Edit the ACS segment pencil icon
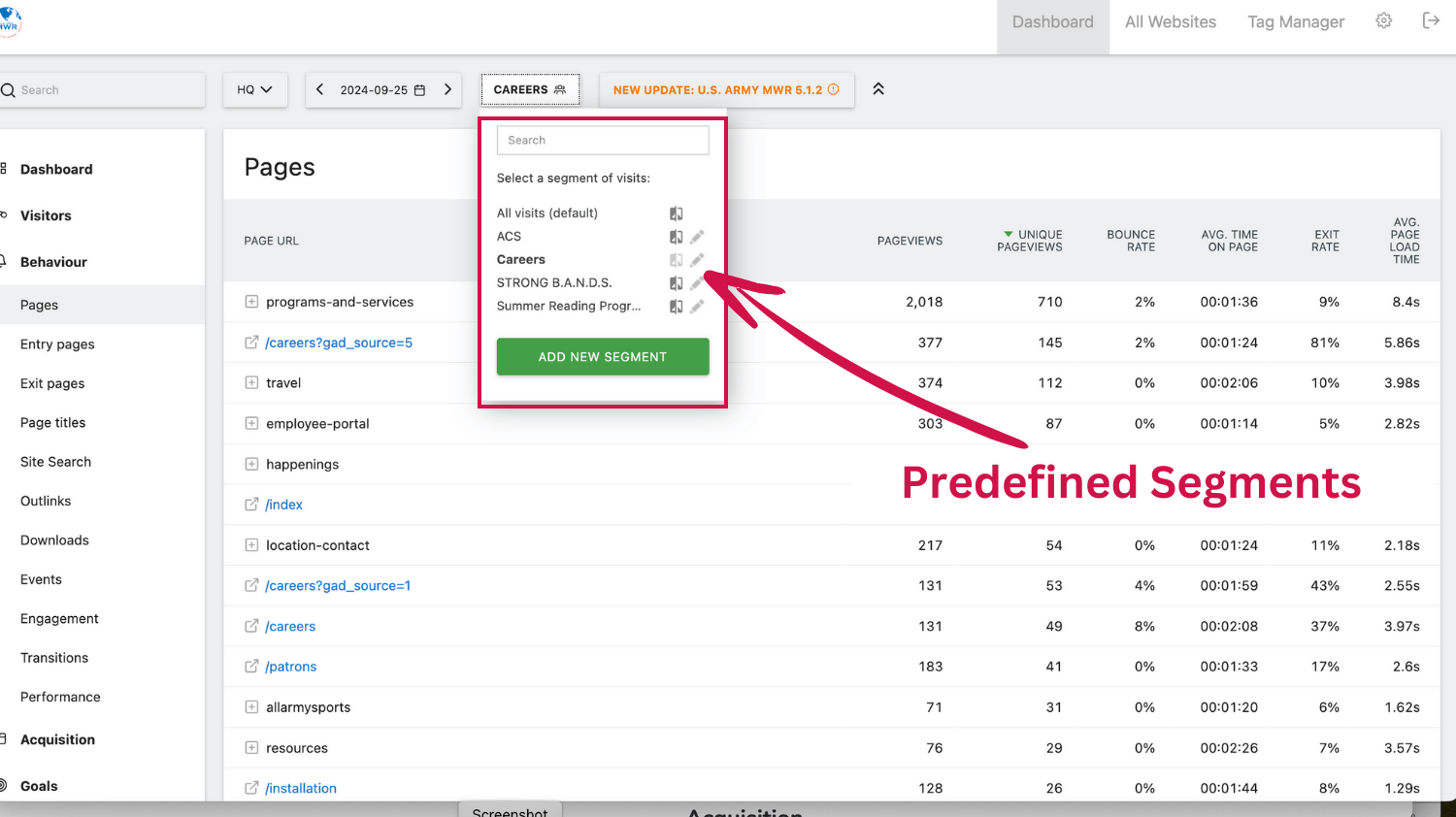 697,237
